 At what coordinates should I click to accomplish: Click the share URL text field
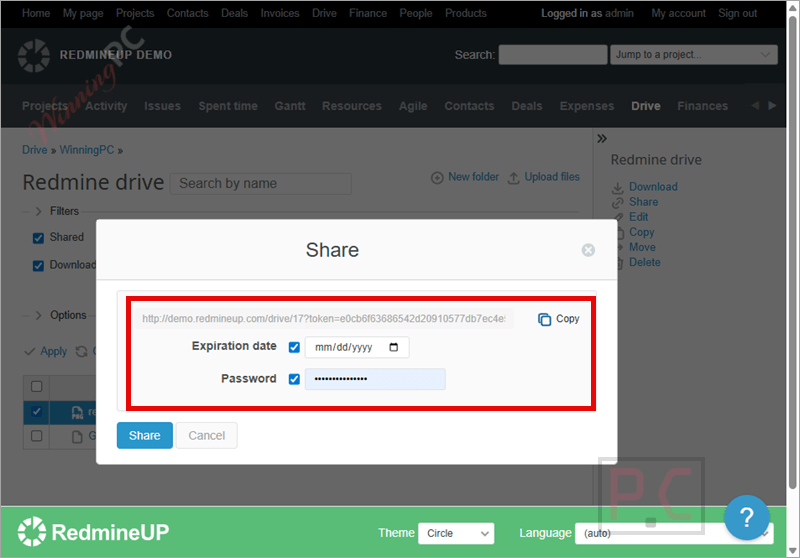click(325, 319)
